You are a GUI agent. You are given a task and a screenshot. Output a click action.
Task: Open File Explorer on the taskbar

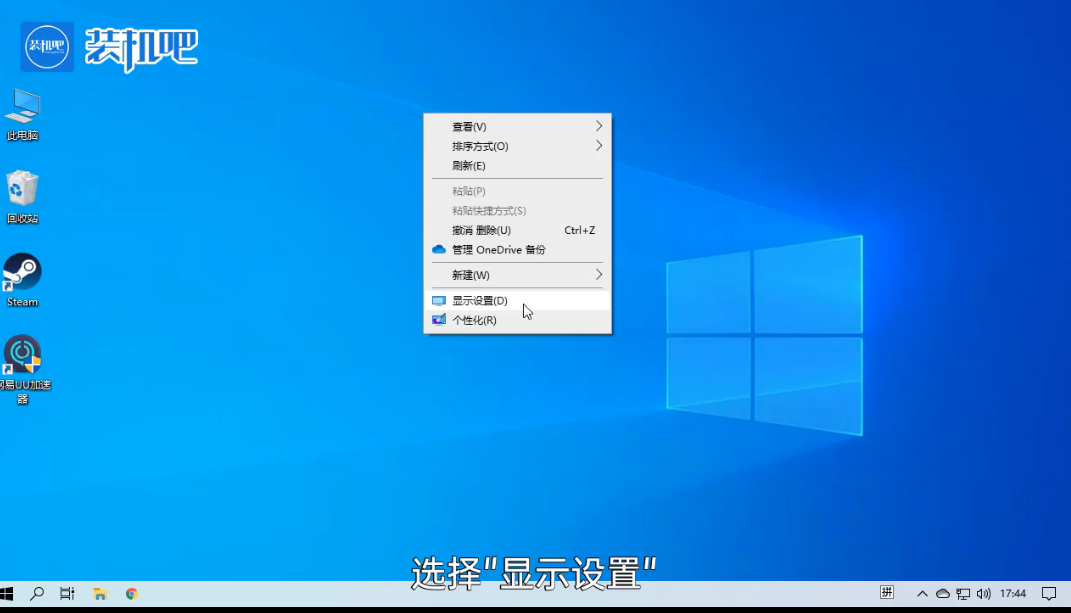click(99, 592)
